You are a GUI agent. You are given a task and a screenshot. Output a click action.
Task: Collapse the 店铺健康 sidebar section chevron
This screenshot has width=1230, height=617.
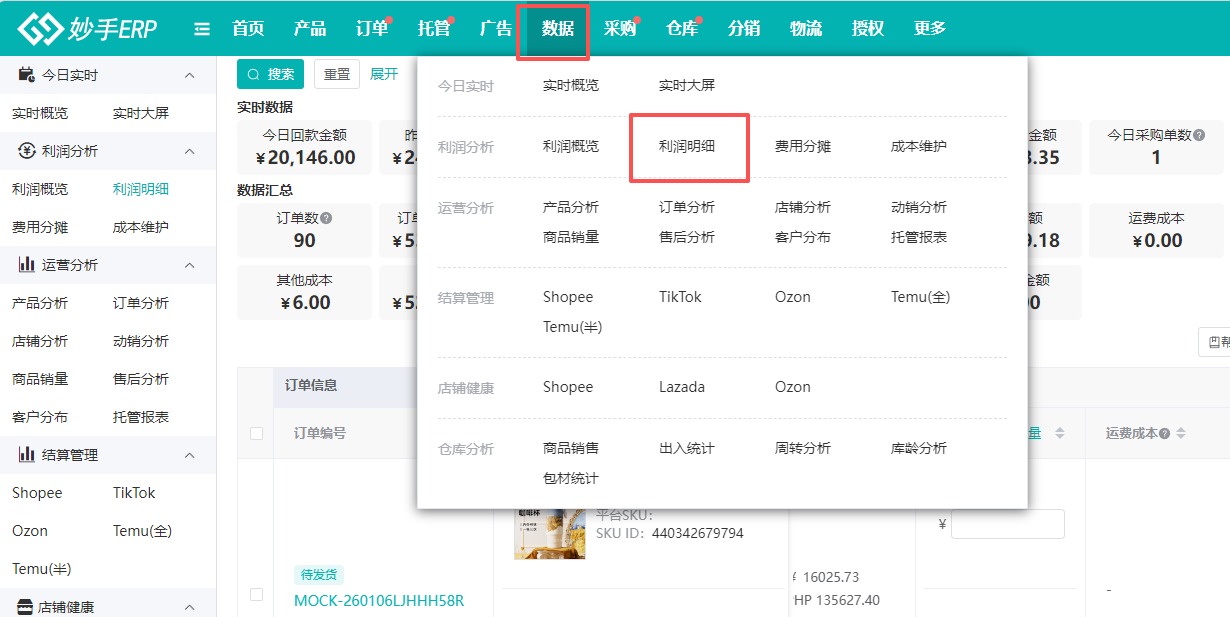point(190,607)
